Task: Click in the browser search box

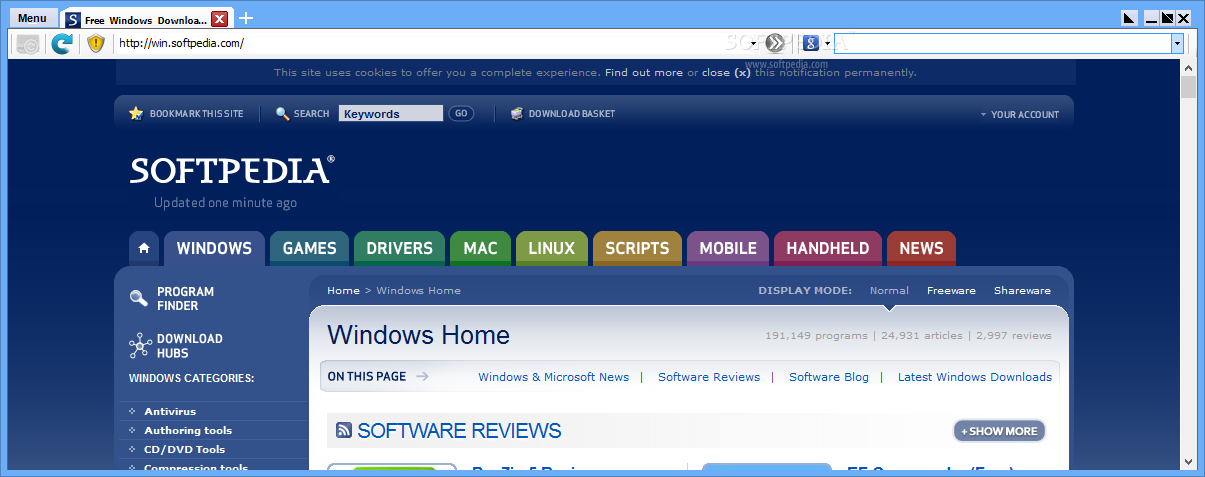Action: pos(1002,43)
